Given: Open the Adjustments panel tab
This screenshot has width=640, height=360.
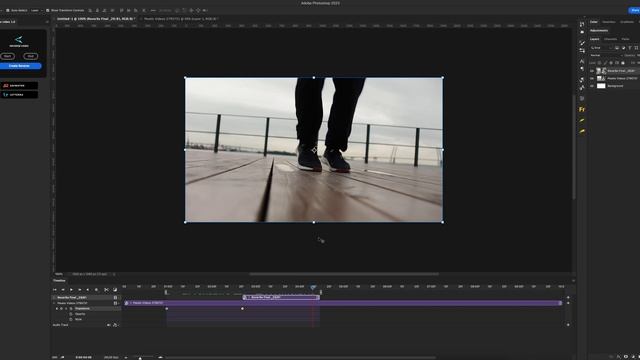Looking at the screenshot, I should (599, 31).
